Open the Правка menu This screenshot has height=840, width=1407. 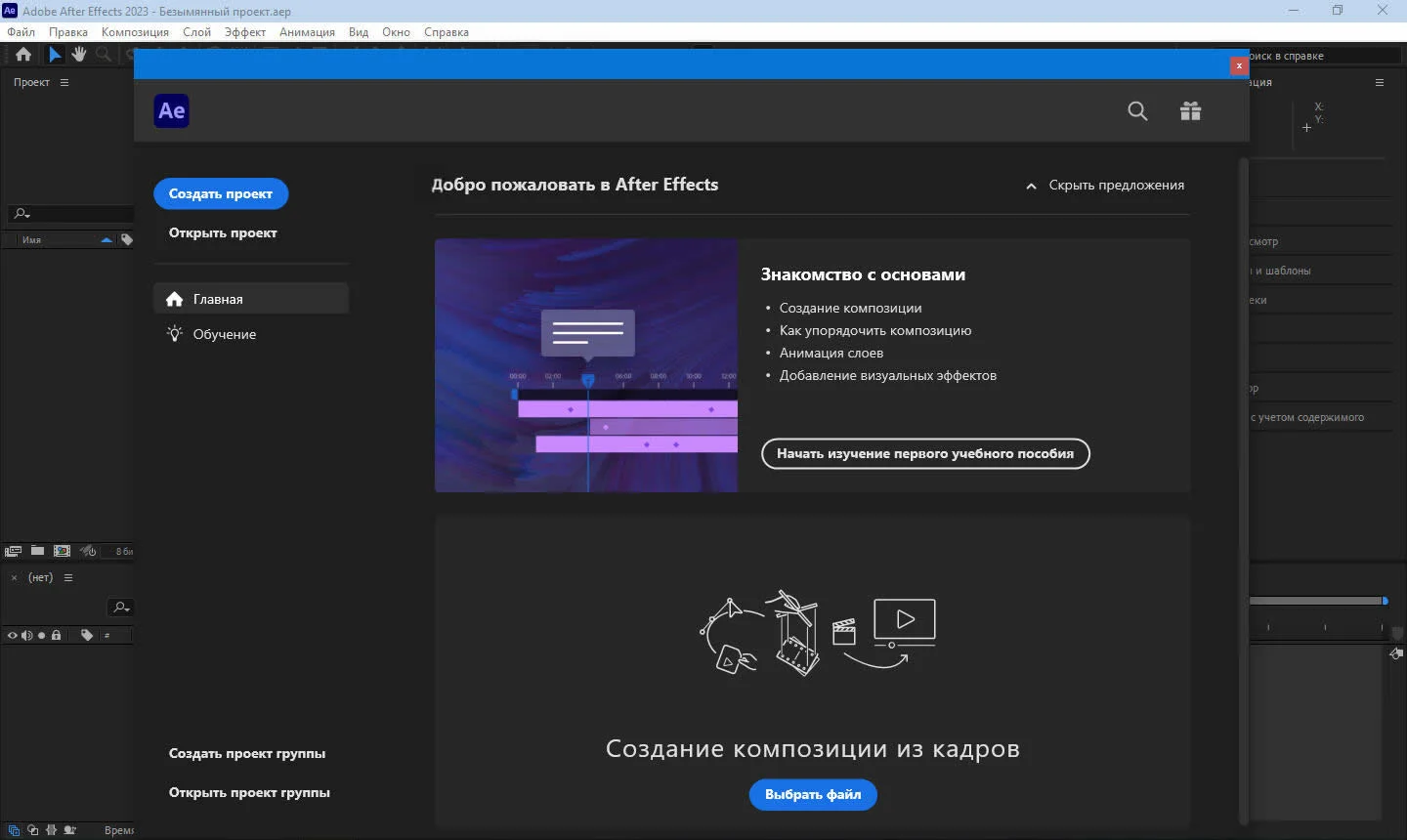click(68, 31)
